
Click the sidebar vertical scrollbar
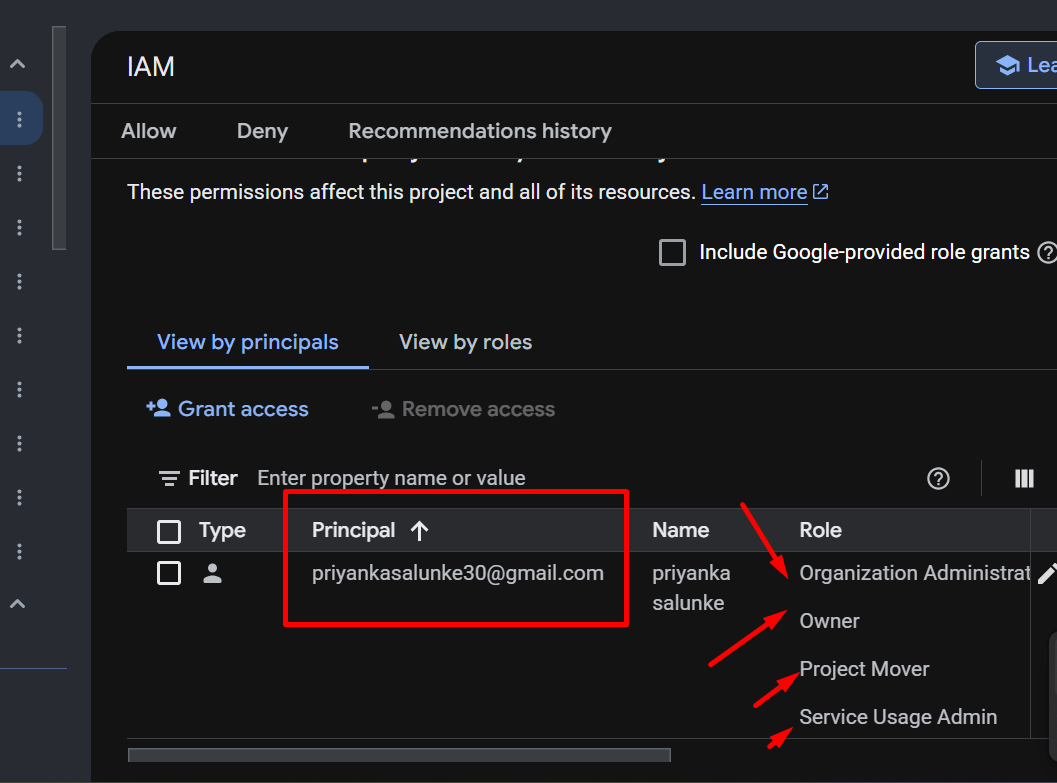point(59,137)
